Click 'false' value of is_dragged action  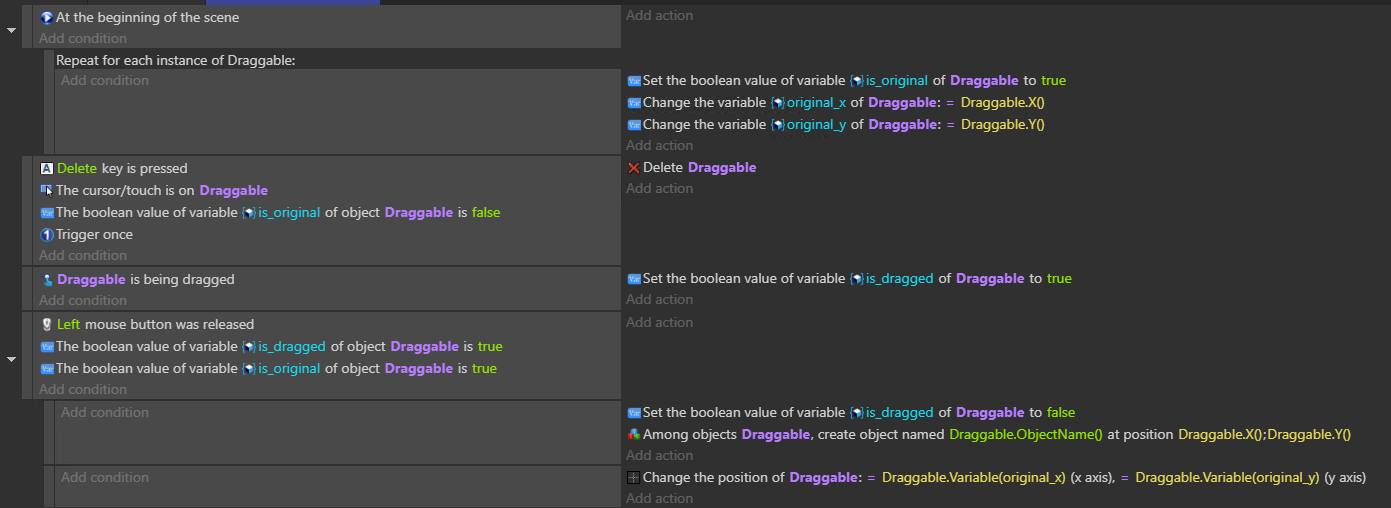coord(1061,412)
